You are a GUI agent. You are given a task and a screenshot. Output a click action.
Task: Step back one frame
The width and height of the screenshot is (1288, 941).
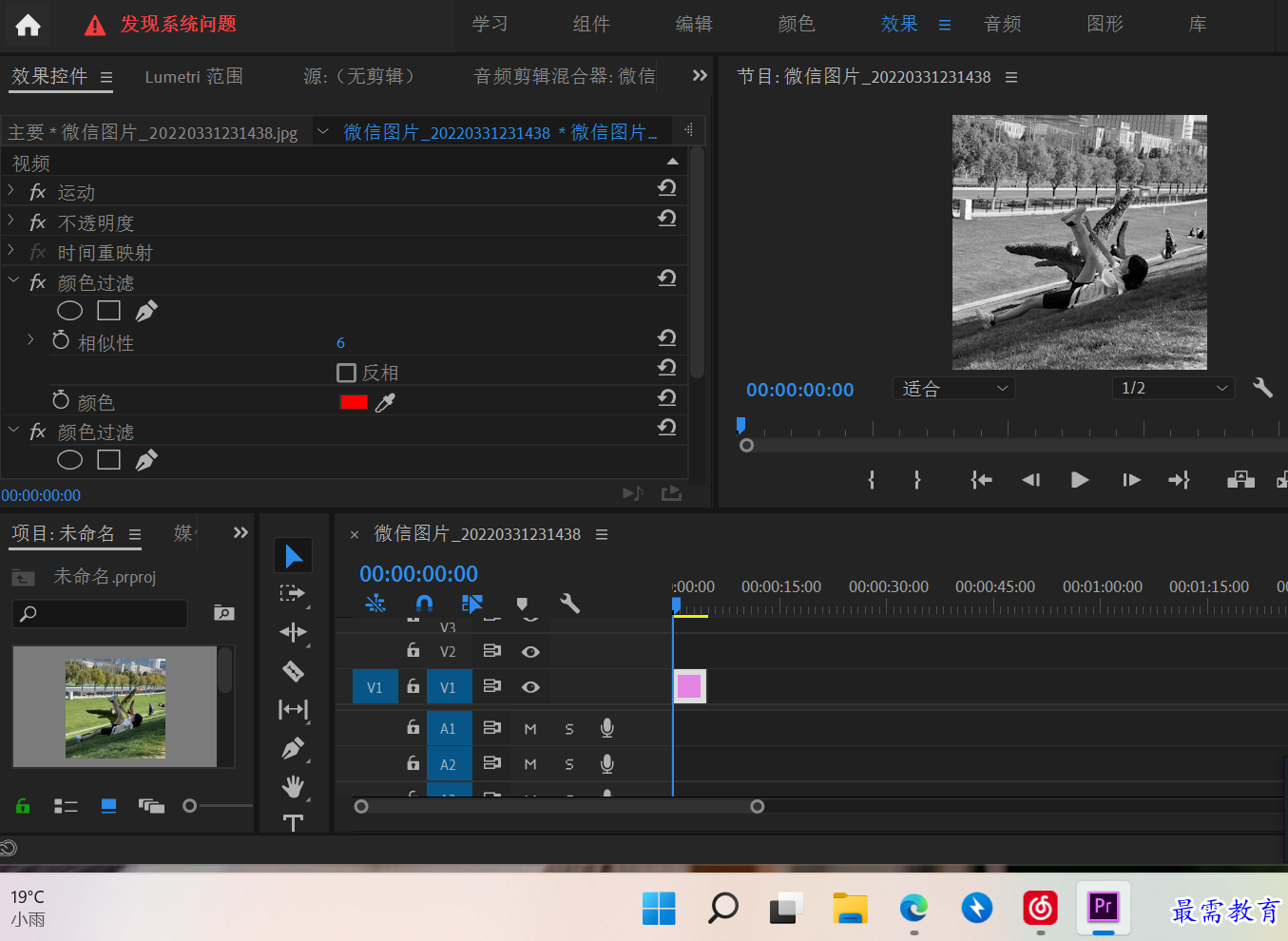[1030, 480]
